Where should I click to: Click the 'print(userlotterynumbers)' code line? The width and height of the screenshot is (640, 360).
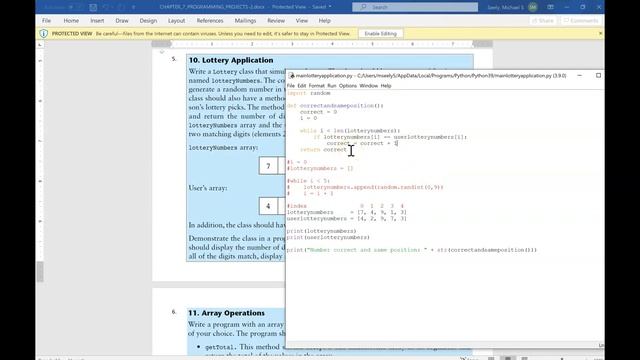pyautogui.click(x=328, y=237)
